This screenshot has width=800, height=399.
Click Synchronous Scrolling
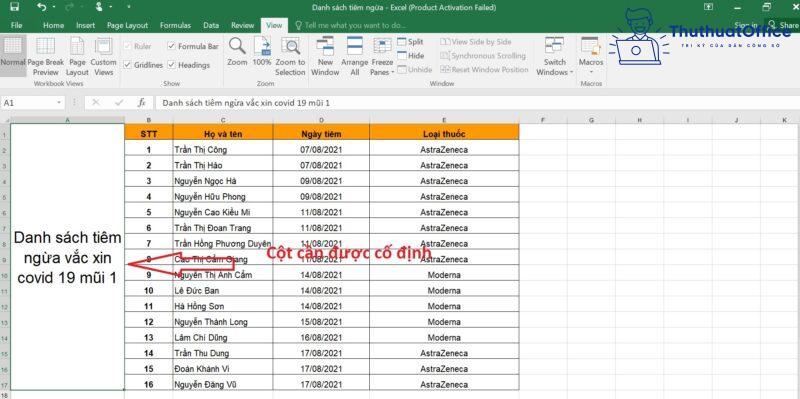[483, 56]
